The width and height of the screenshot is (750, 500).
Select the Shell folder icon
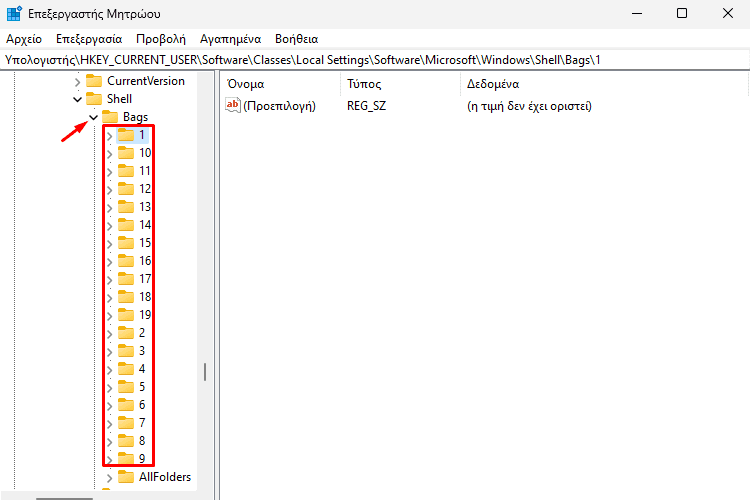tap(94, 99)
